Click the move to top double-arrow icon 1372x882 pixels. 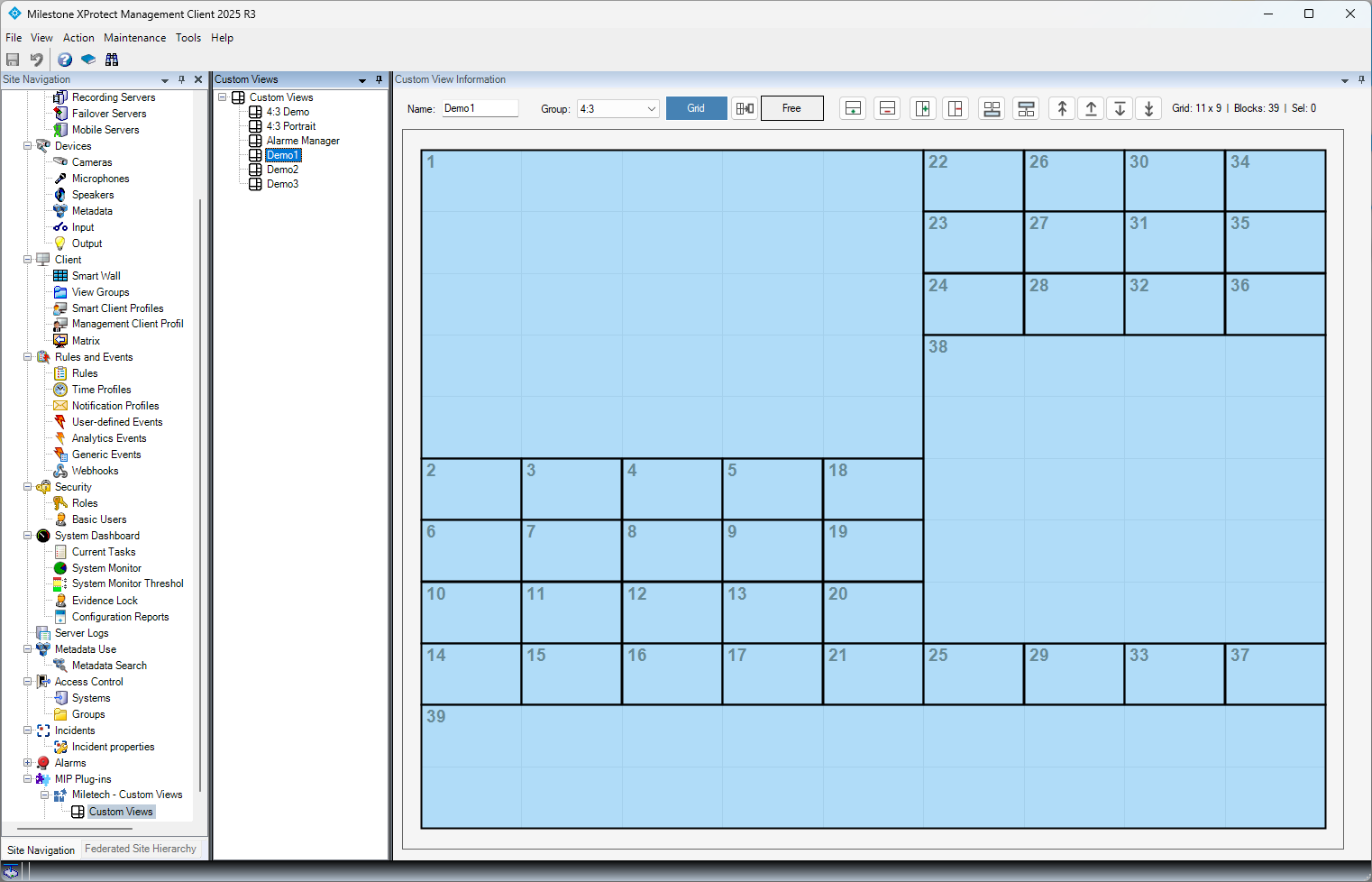(1062, 108)
